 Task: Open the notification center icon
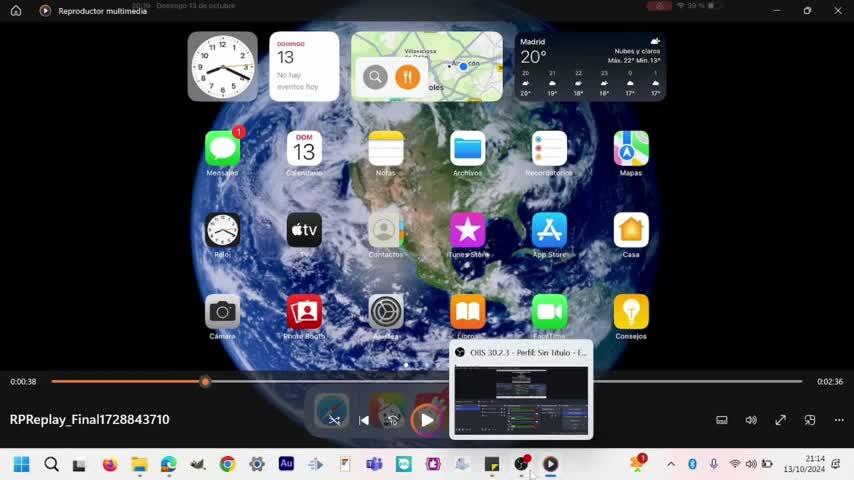click(x=836, y=464)
